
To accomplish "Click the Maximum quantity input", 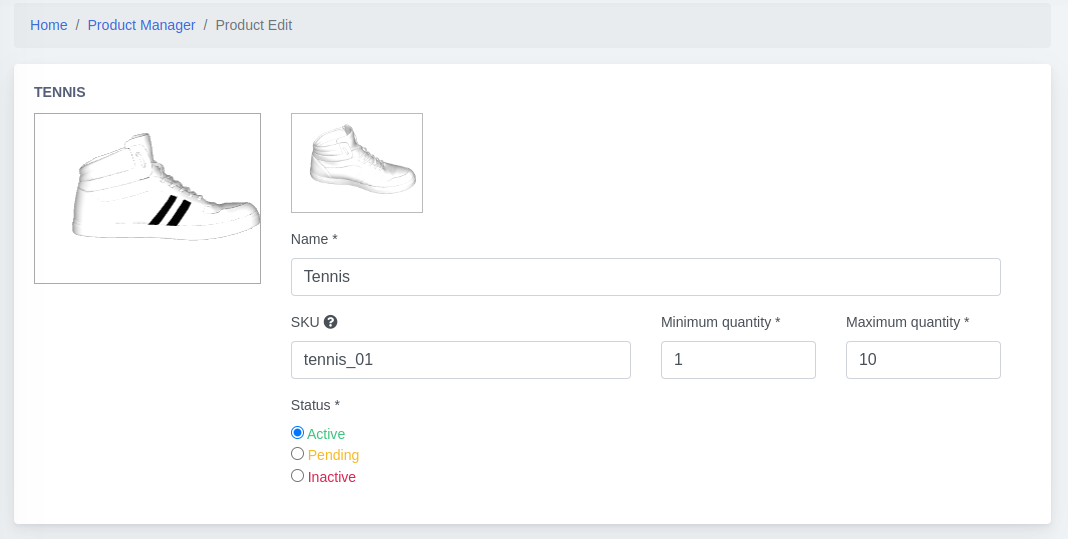I will coord(923,360).
